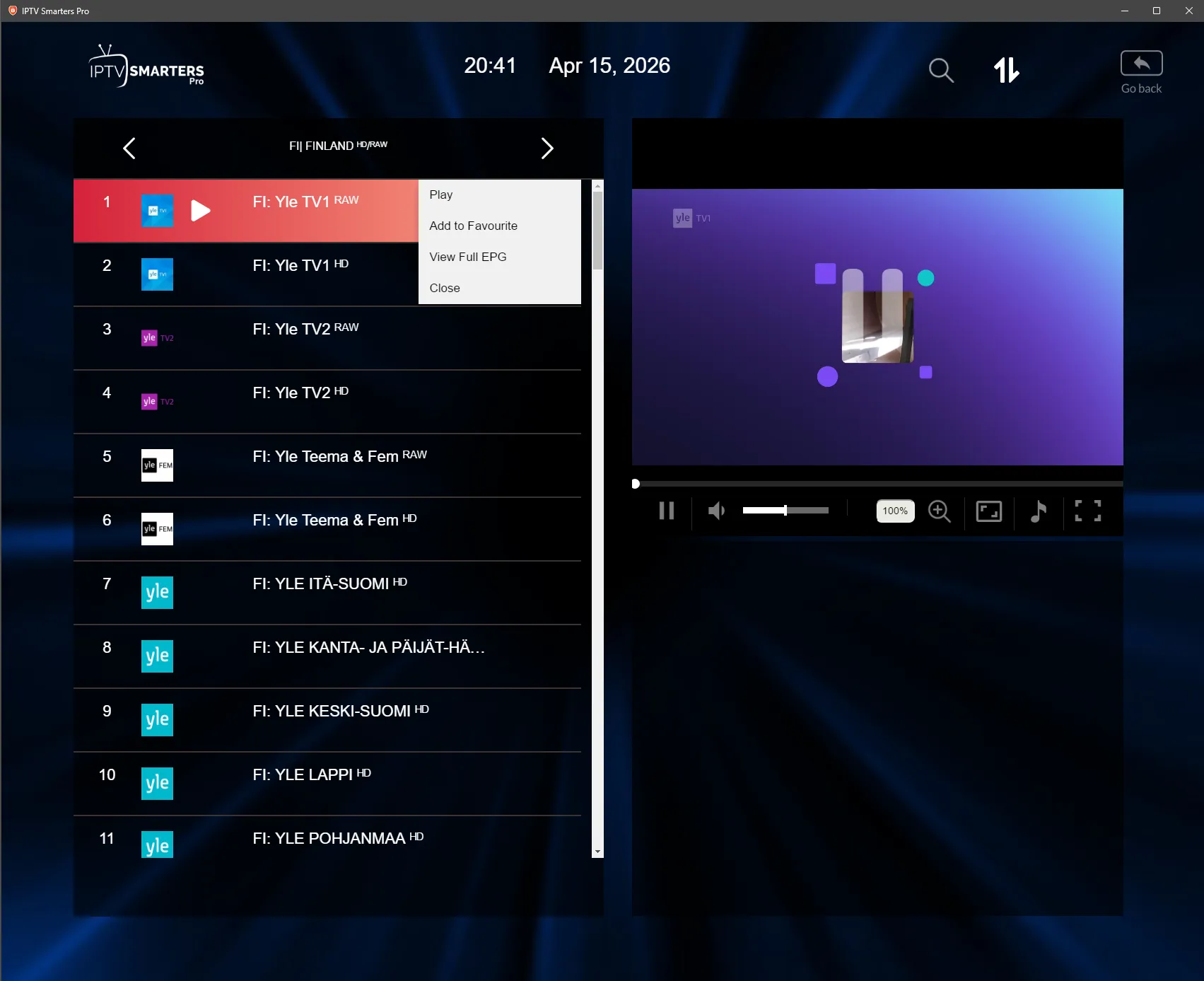Click Yle TV1 logo in row 1
Viewport: 1204px width, 981px height.
pyautogui.click(x=157, y=211)
